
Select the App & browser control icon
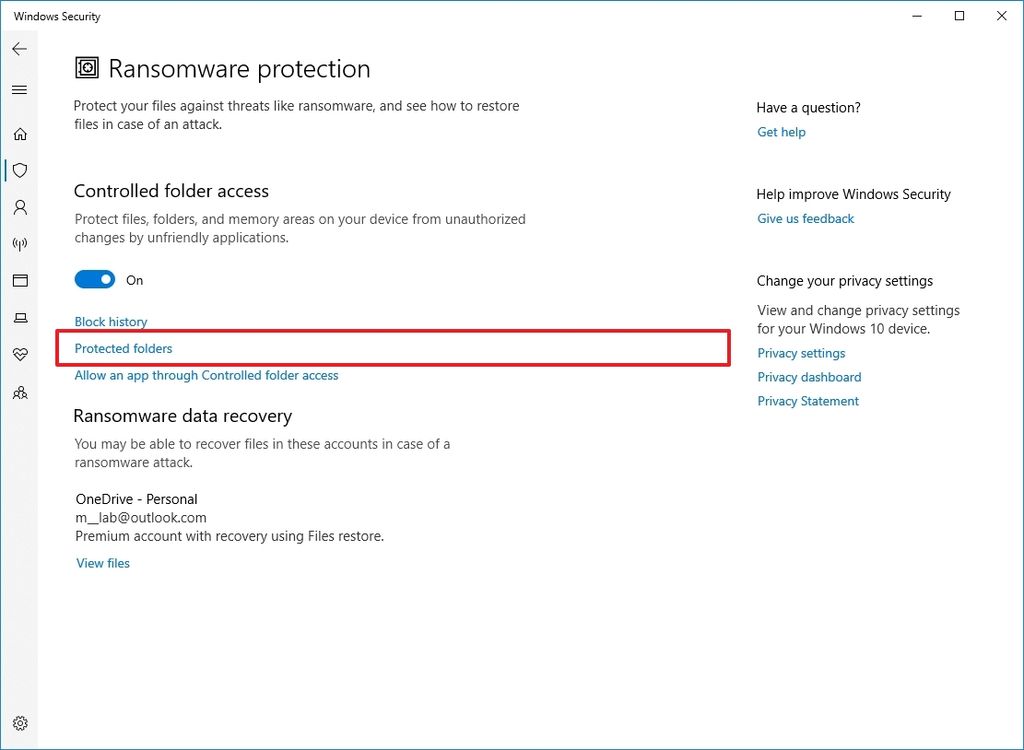point(20,280)
